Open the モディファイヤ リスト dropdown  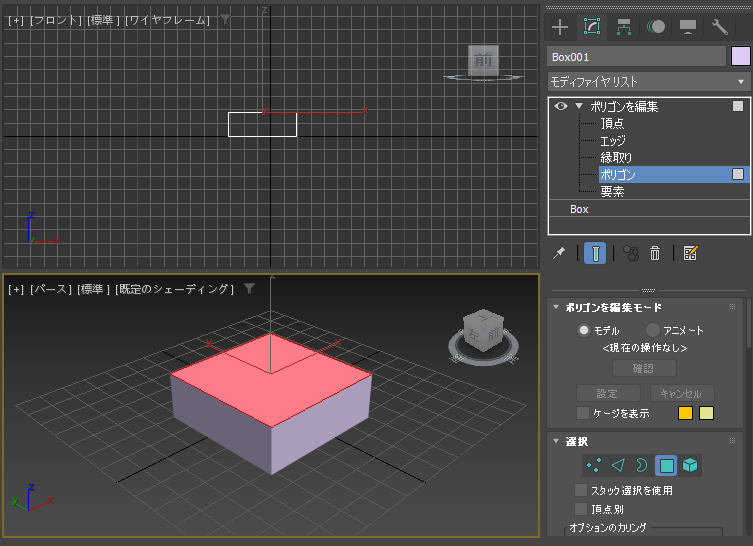pyautogui.click(x=649, y=82)
